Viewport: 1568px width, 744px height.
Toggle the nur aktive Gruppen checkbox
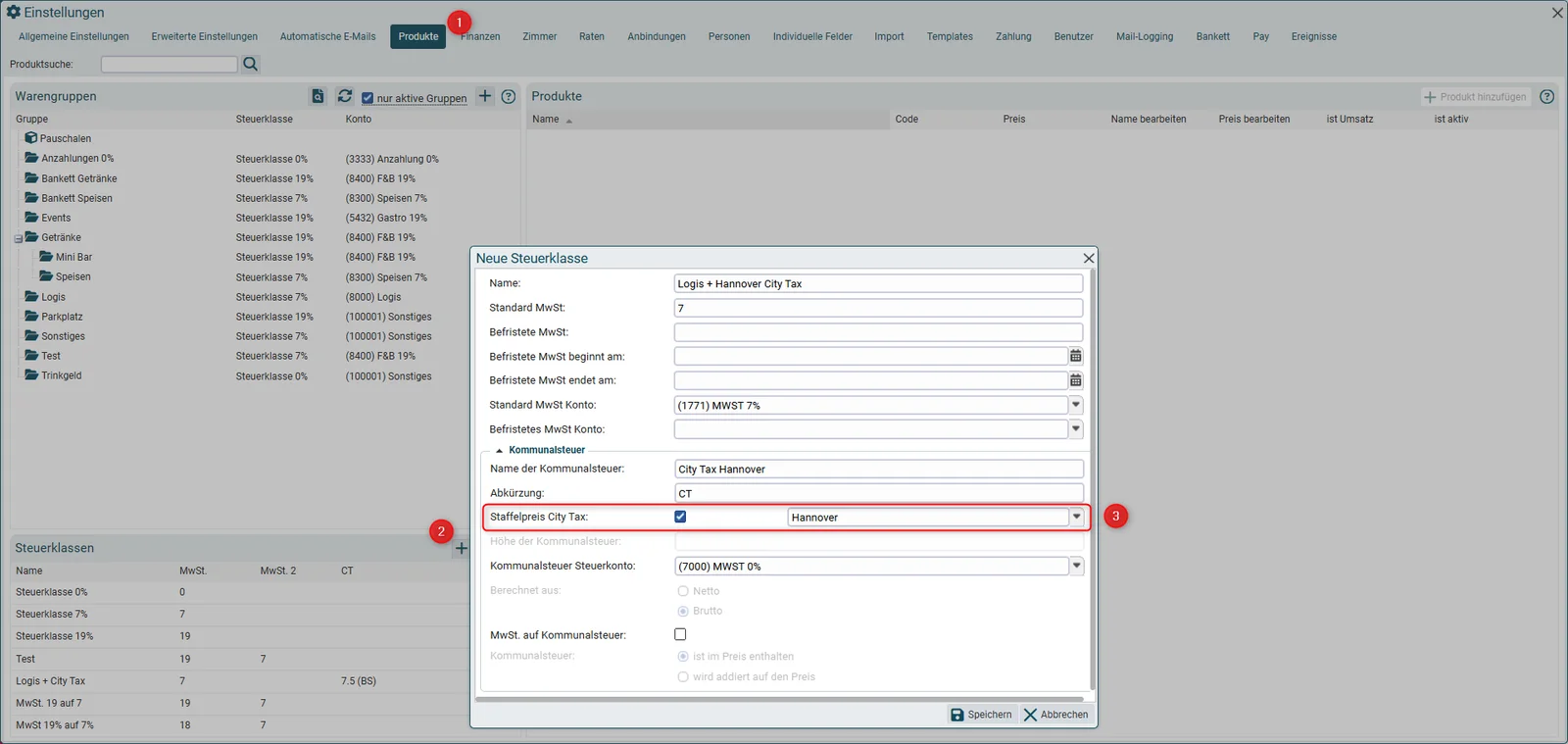pos(367,98)
